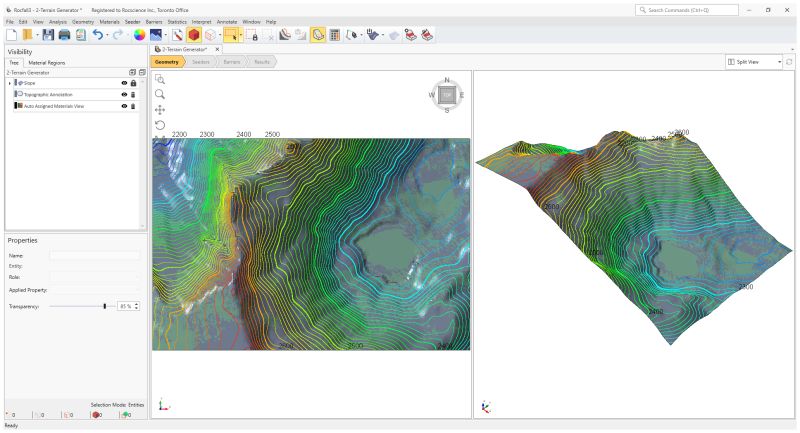Screen dimensions: 800x433
Task: Click the landscape picture icon in the toolbar
Action: [156, 35]
